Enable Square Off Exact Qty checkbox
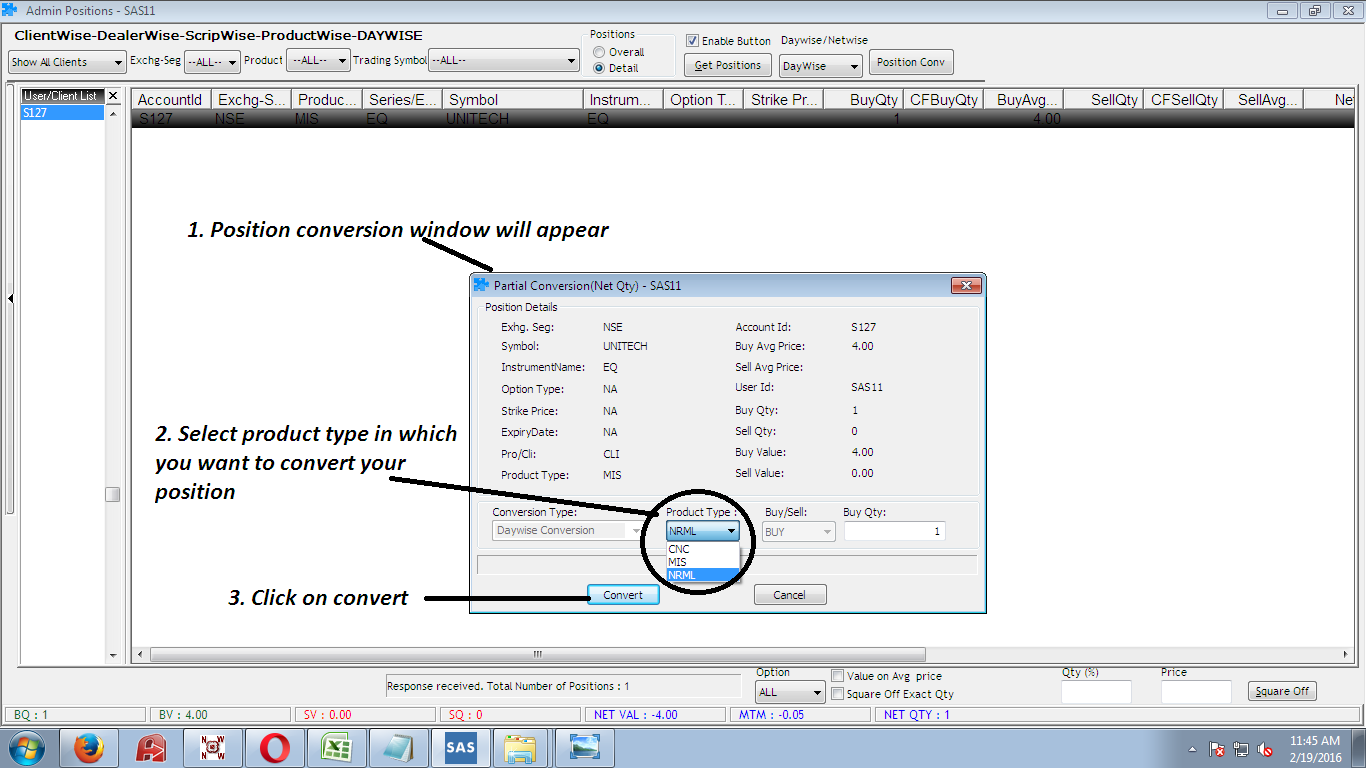 (838, 694)
